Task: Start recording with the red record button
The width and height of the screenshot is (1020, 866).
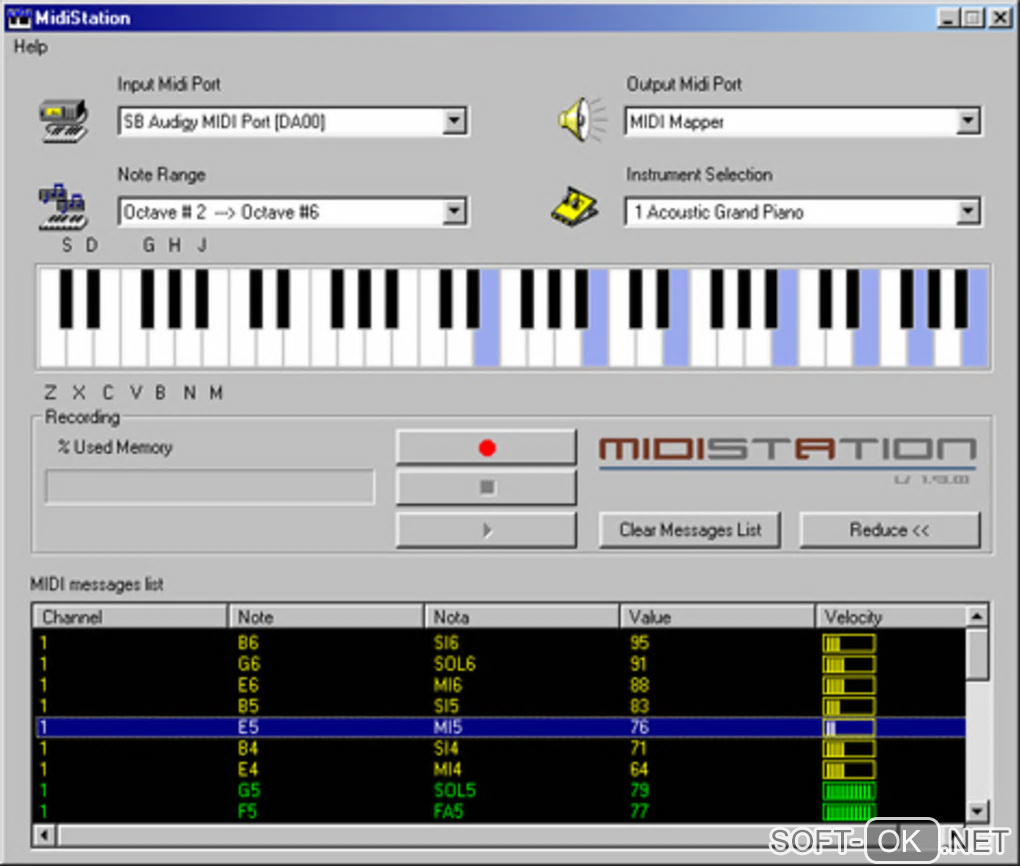Action: pos(487,448)
